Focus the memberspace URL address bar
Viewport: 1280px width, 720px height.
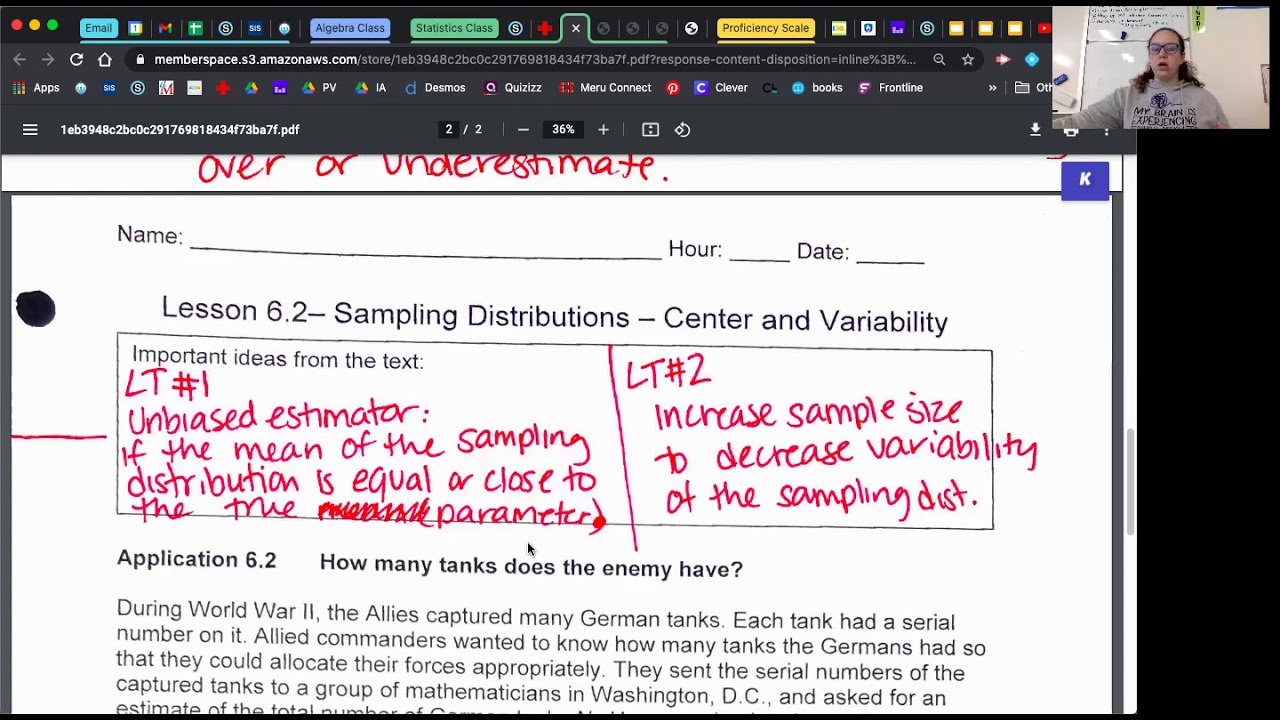535,59
